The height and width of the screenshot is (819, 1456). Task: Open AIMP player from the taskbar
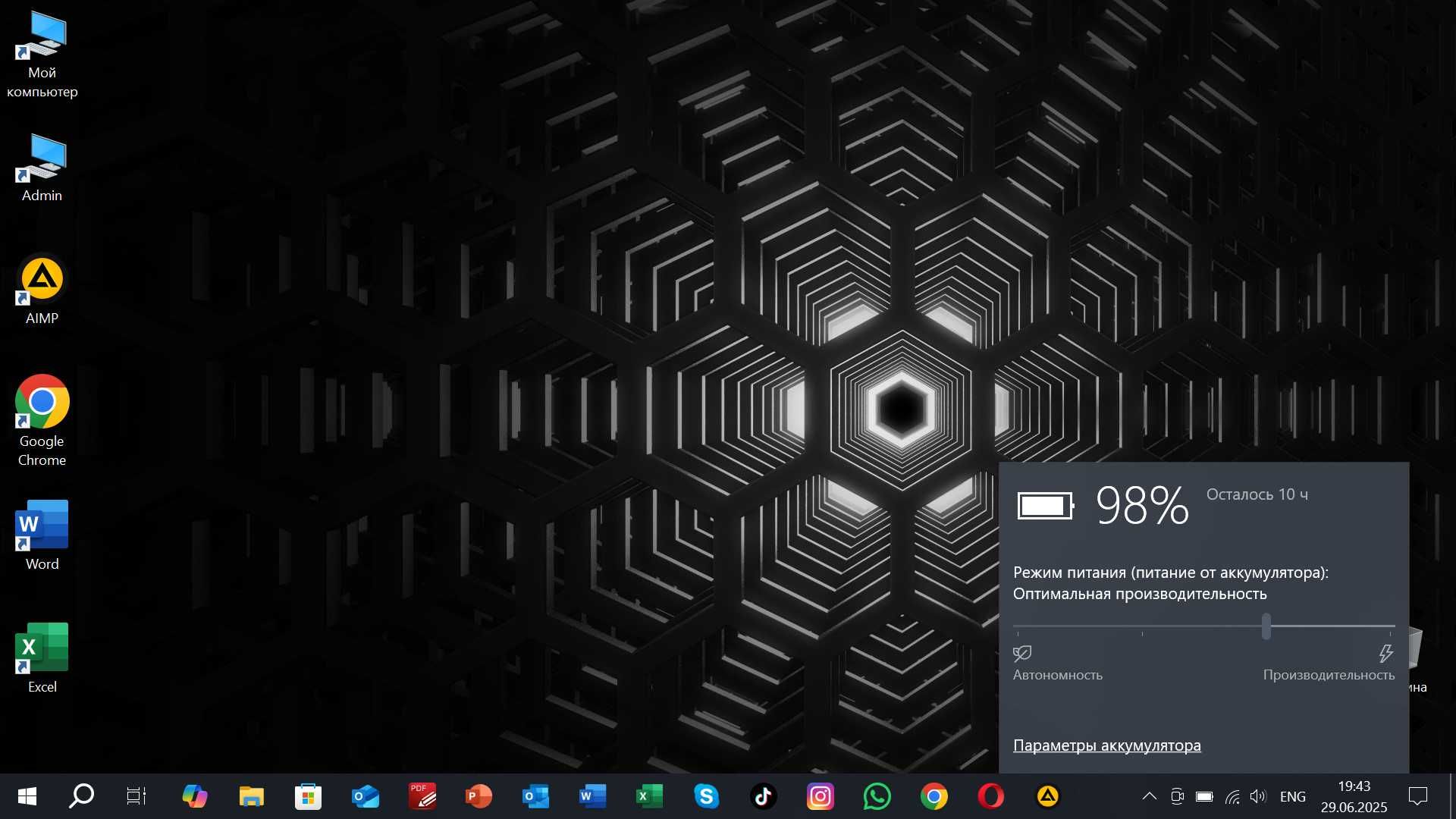coord(1048,796)
